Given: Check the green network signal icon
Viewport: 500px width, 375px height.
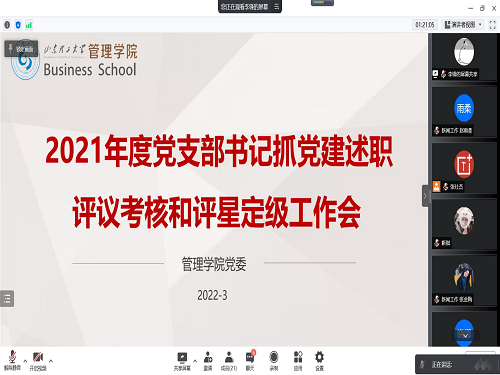Looking at the screenshot, I should click(29, 25).
